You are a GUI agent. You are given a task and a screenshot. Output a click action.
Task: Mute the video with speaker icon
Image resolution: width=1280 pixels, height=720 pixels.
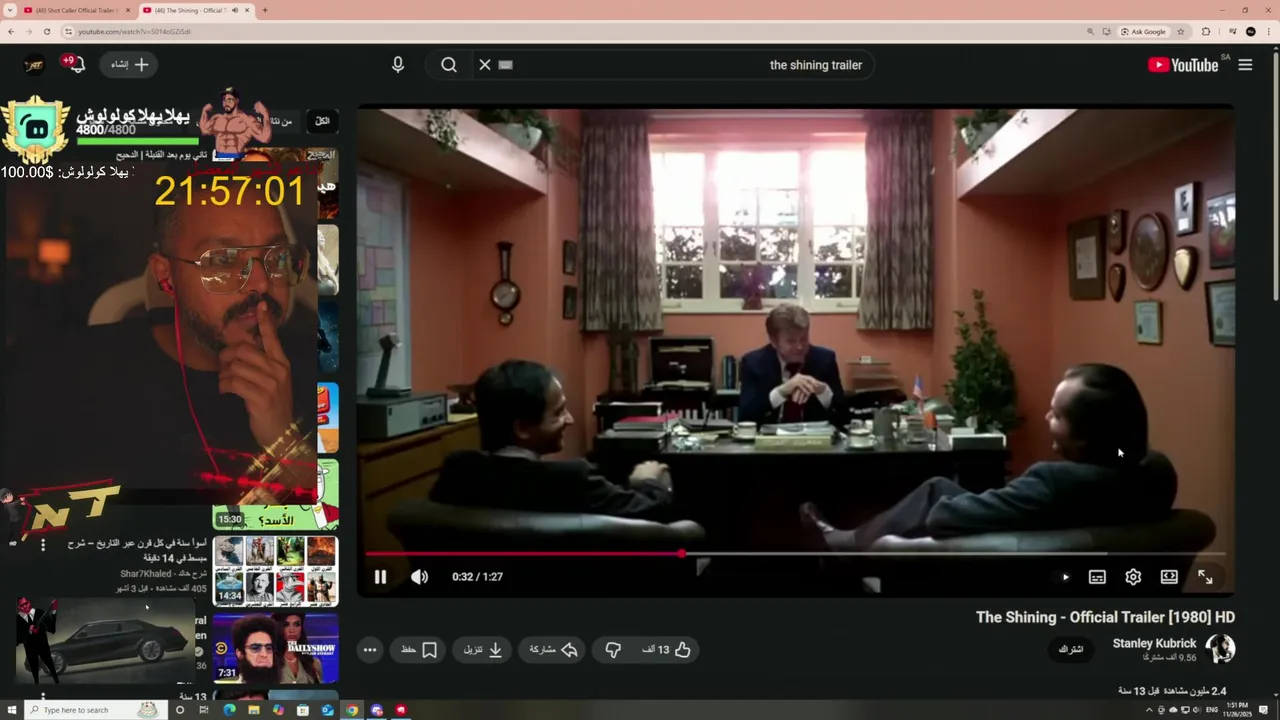[420, 577]
